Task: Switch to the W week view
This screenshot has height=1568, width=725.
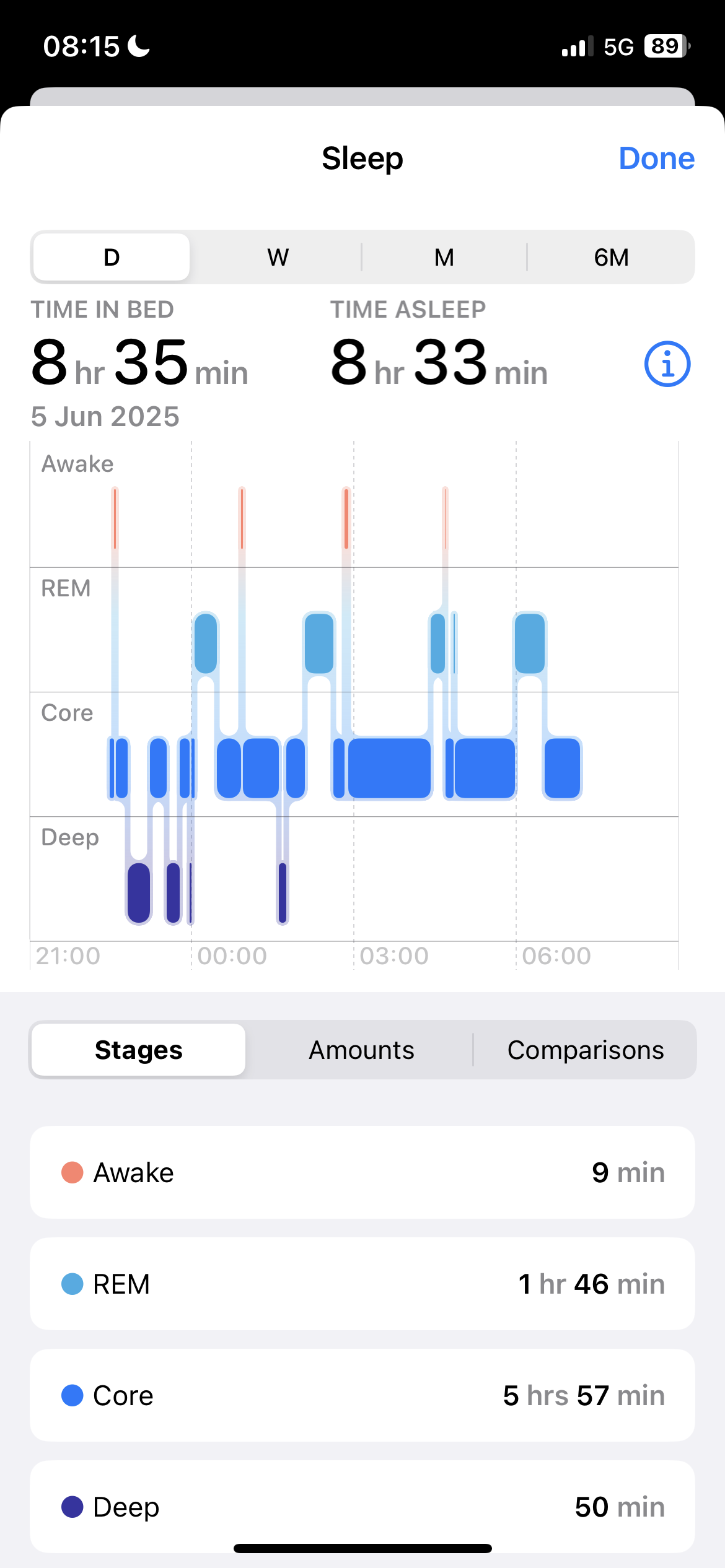Action: [278, 257]
